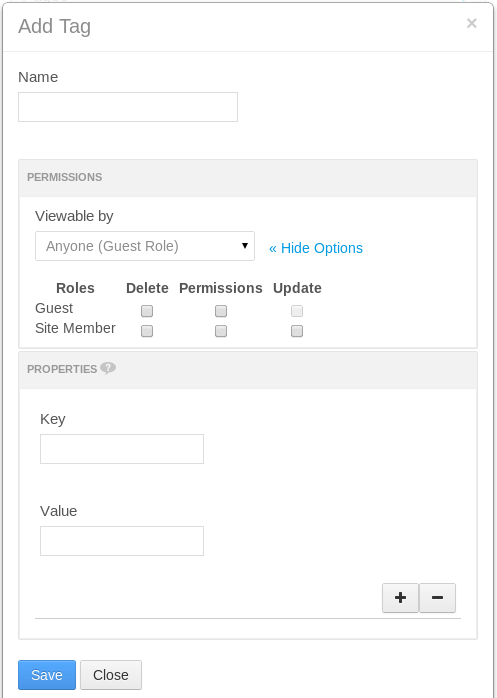Click the Close button
Screen dimensions: 497x698
click(111, 675)
